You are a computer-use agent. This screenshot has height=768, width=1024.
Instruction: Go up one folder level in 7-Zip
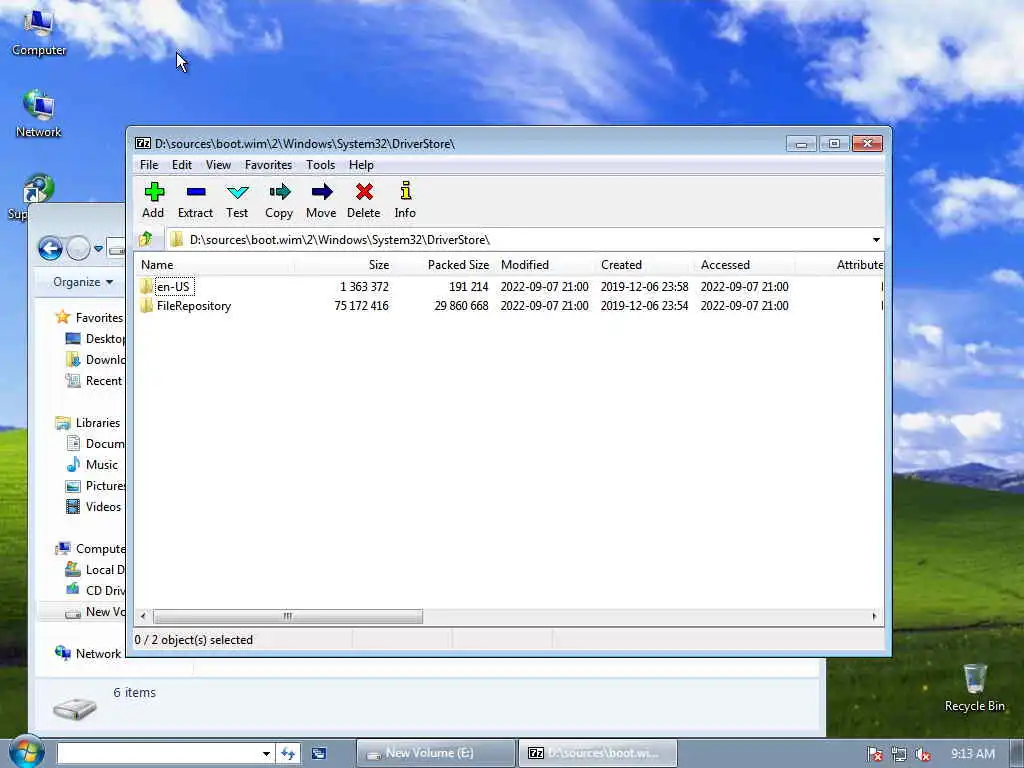(x=146, y=239)
